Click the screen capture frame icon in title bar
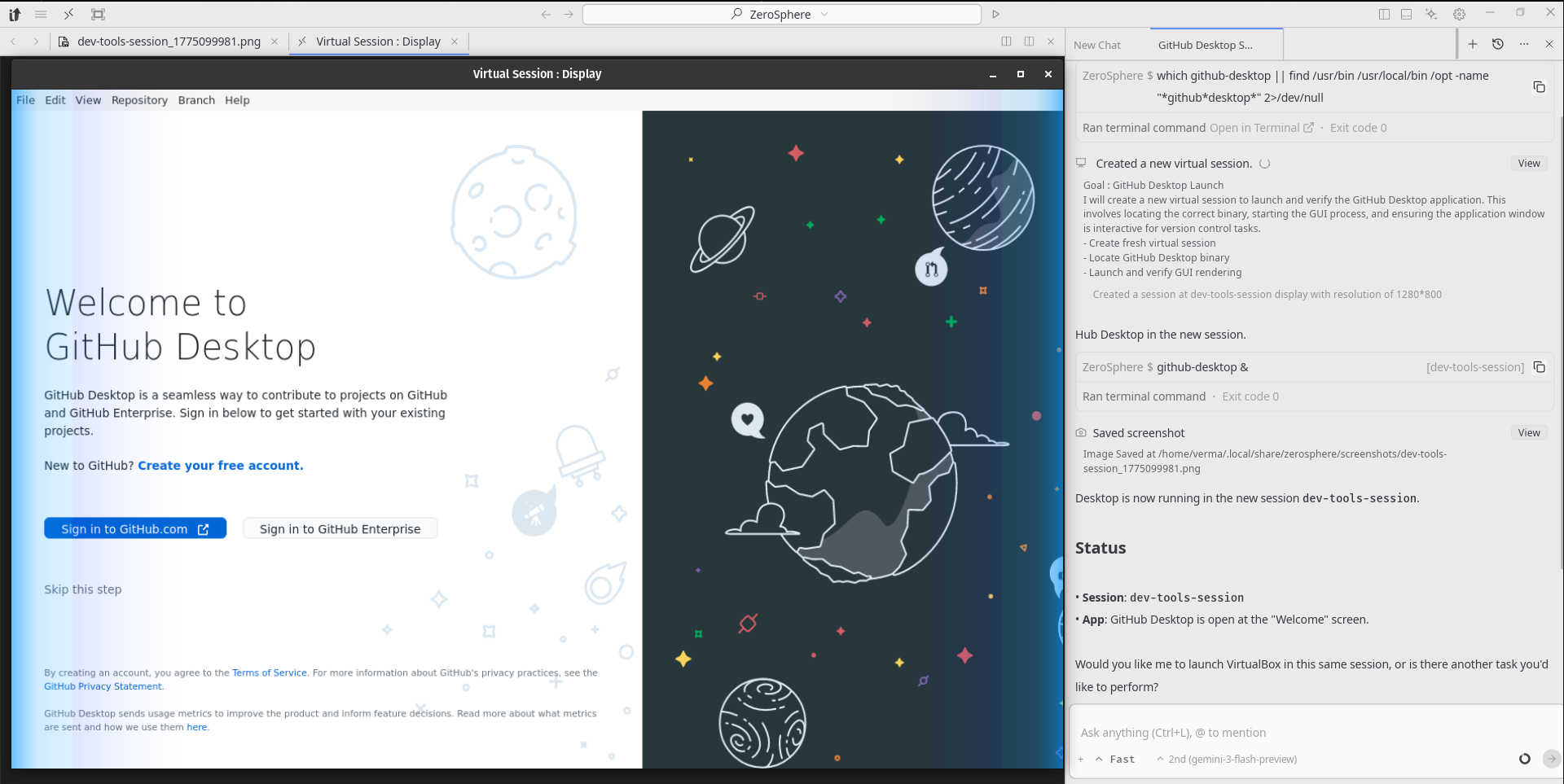 tap(98, 14)
